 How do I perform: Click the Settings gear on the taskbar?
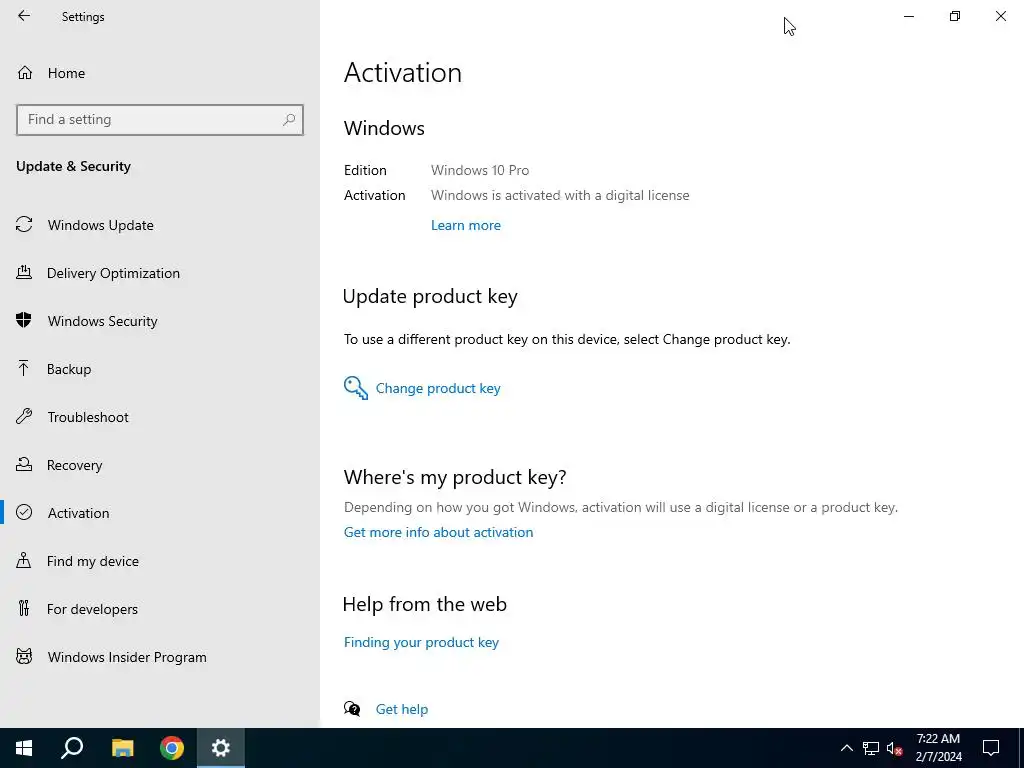(221, 748)
